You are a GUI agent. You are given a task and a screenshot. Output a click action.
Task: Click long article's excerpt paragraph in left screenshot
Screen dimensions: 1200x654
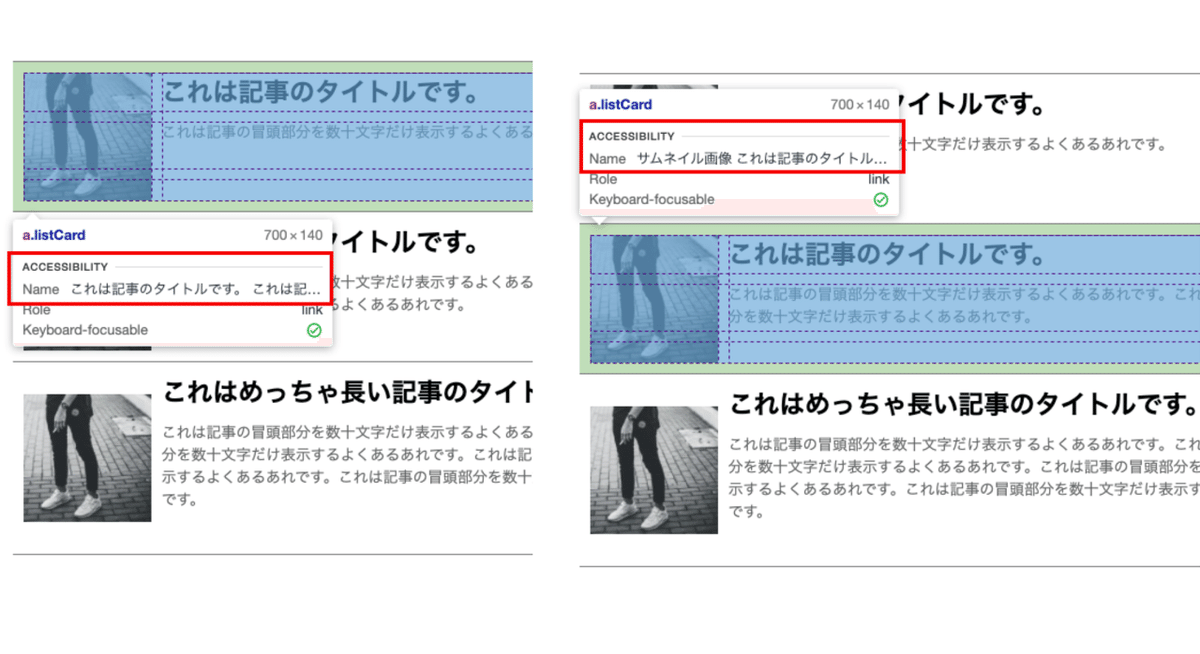tap(347, 465)
